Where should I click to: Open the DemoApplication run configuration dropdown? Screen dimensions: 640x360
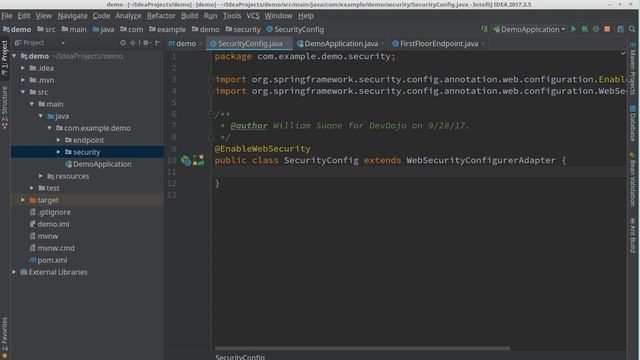tap(529, 29)
